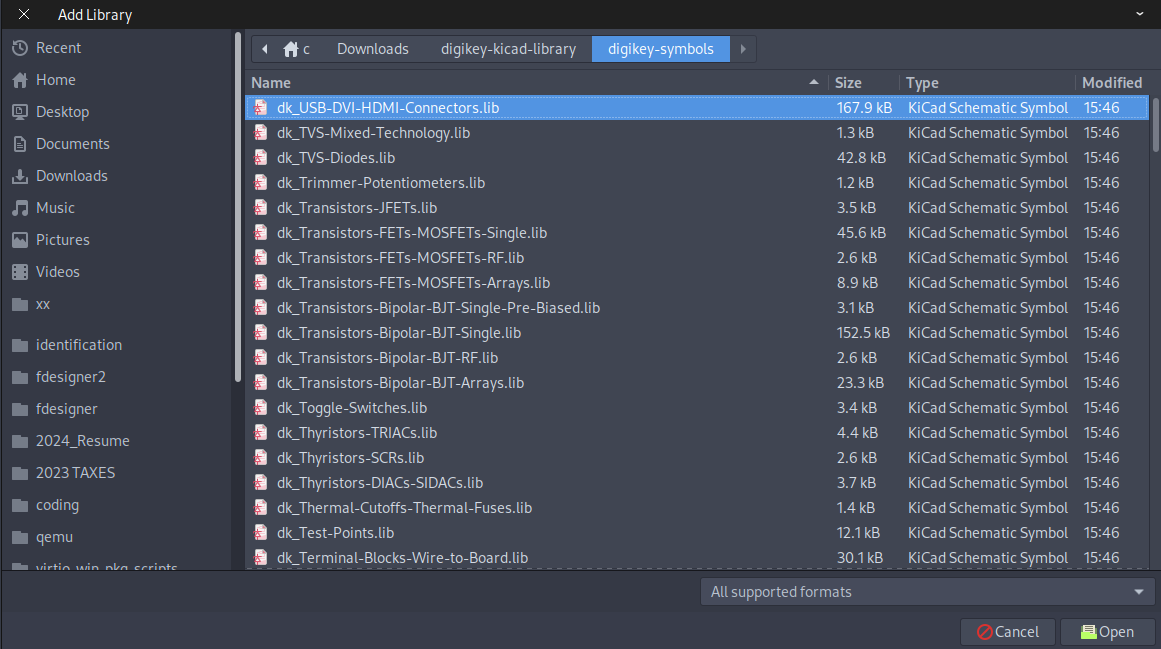Viewport: 1161px width, 649px height.
Task: Select dk_Terminal-Blocks-Wire-to-Board.lib
Action: pyautogui.click(x=697, y=557)
